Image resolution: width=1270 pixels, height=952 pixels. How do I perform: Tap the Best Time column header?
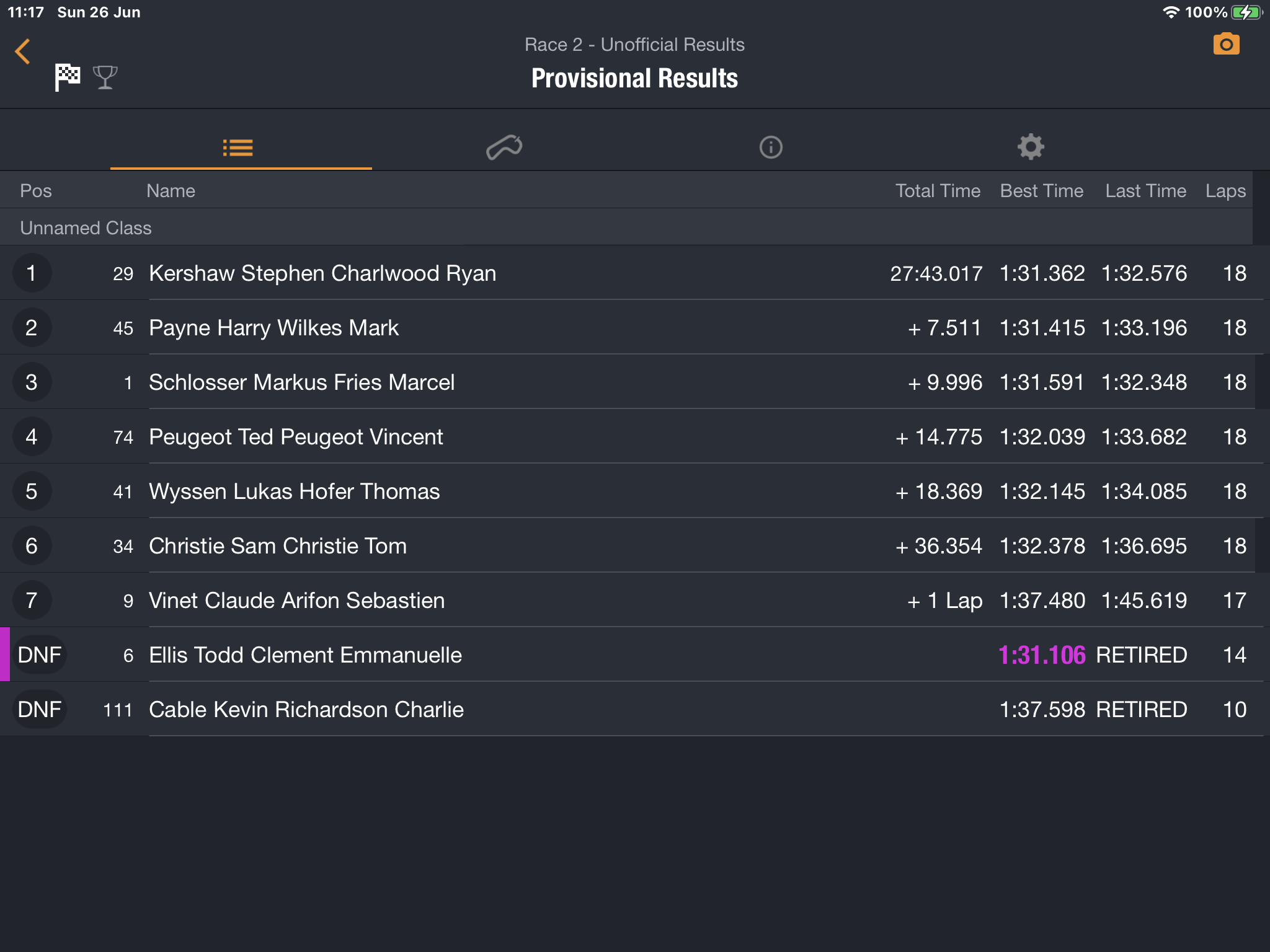coord(1042,191)
